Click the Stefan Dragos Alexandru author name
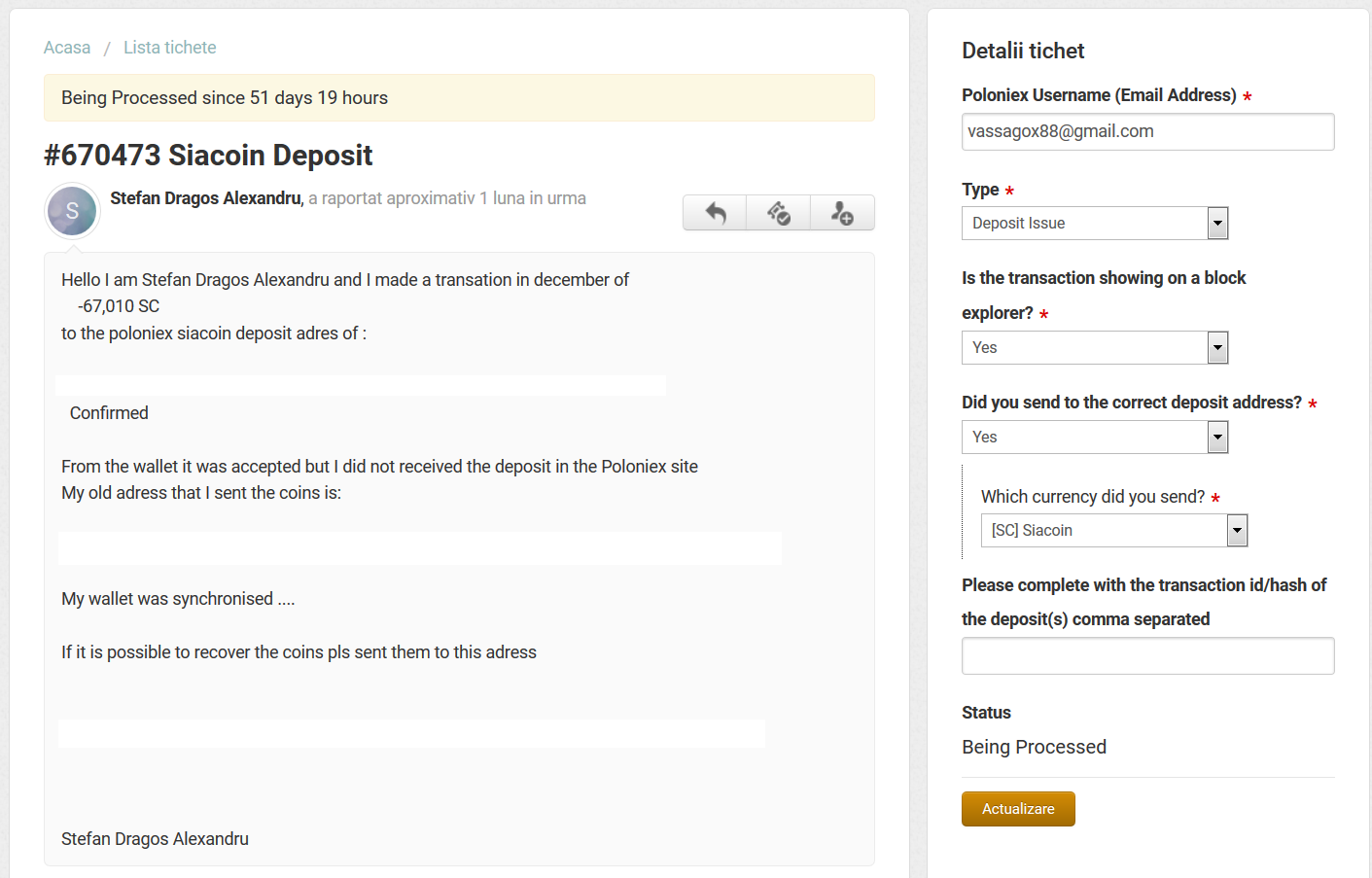Image resolution: width=1372 pixels, height=878 pixels. pos(206,198)
